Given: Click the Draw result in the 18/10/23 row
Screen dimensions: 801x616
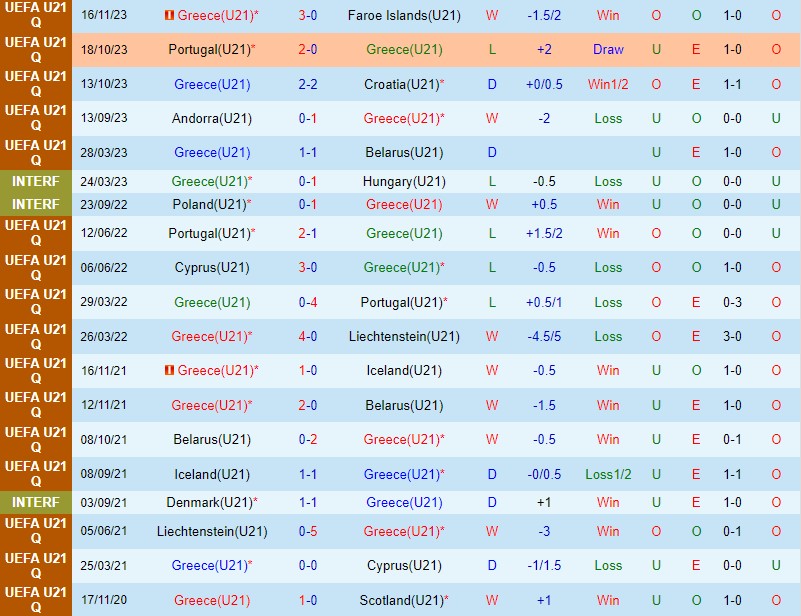Looking at the screenshot, I should [x=608, y=49].
